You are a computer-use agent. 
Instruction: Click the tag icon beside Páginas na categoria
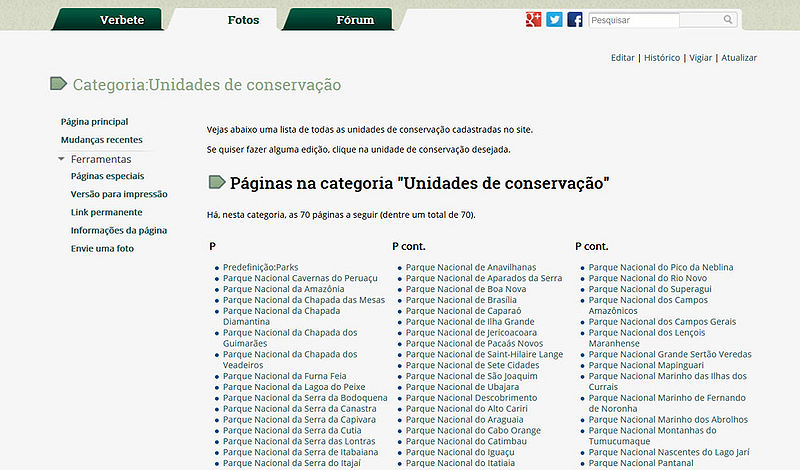(x=217, y=182)
